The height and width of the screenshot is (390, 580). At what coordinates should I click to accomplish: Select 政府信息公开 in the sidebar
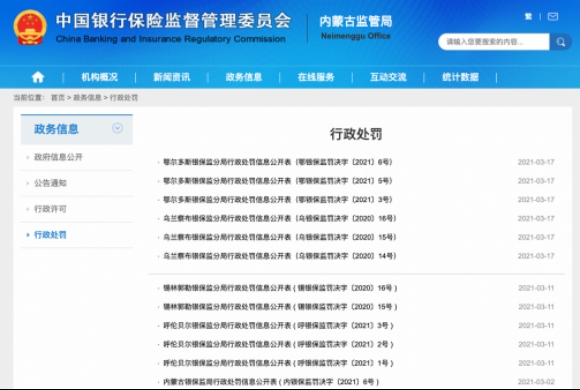pos(58,157)
